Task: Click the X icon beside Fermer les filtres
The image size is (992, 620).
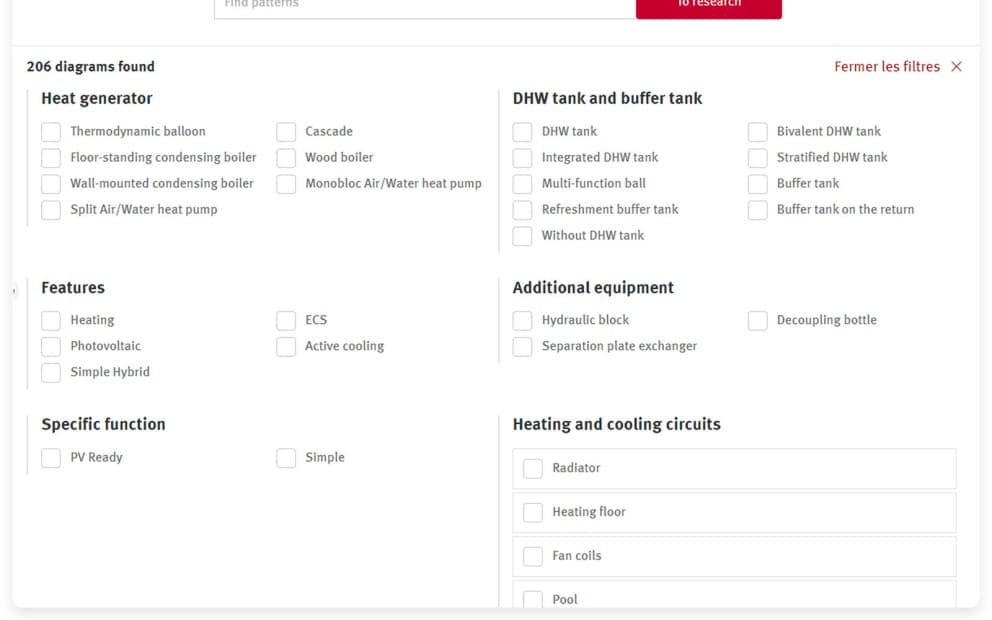Action: 956,67
